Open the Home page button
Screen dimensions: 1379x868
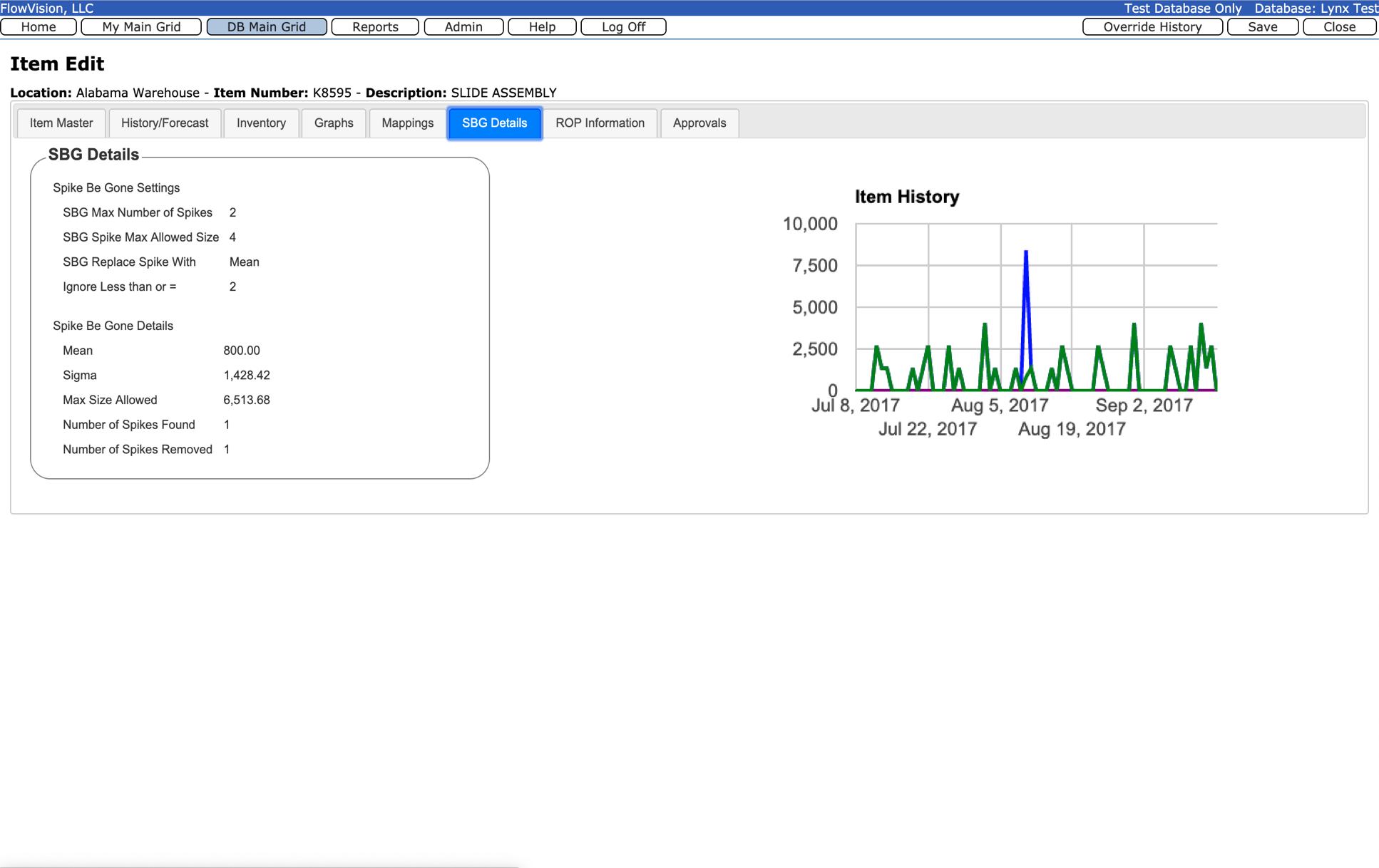tap(39, 27)
